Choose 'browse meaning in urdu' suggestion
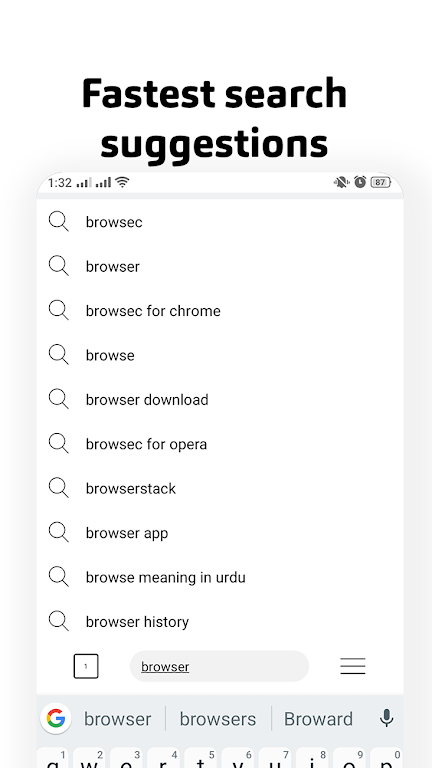This screenshot has width=432, height=768. 220,577
